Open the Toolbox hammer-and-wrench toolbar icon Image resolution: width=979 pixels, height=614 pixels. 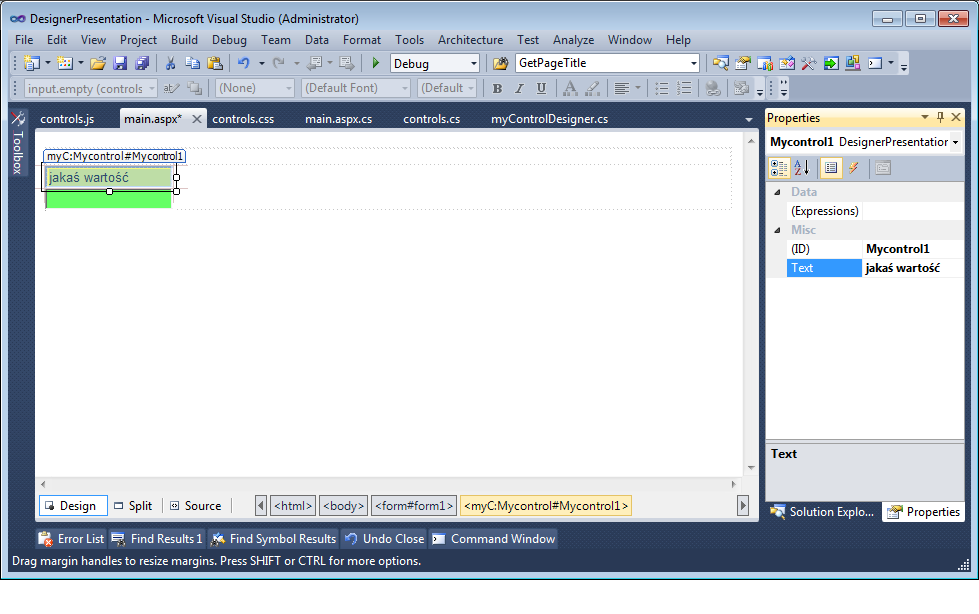(809, 63)
